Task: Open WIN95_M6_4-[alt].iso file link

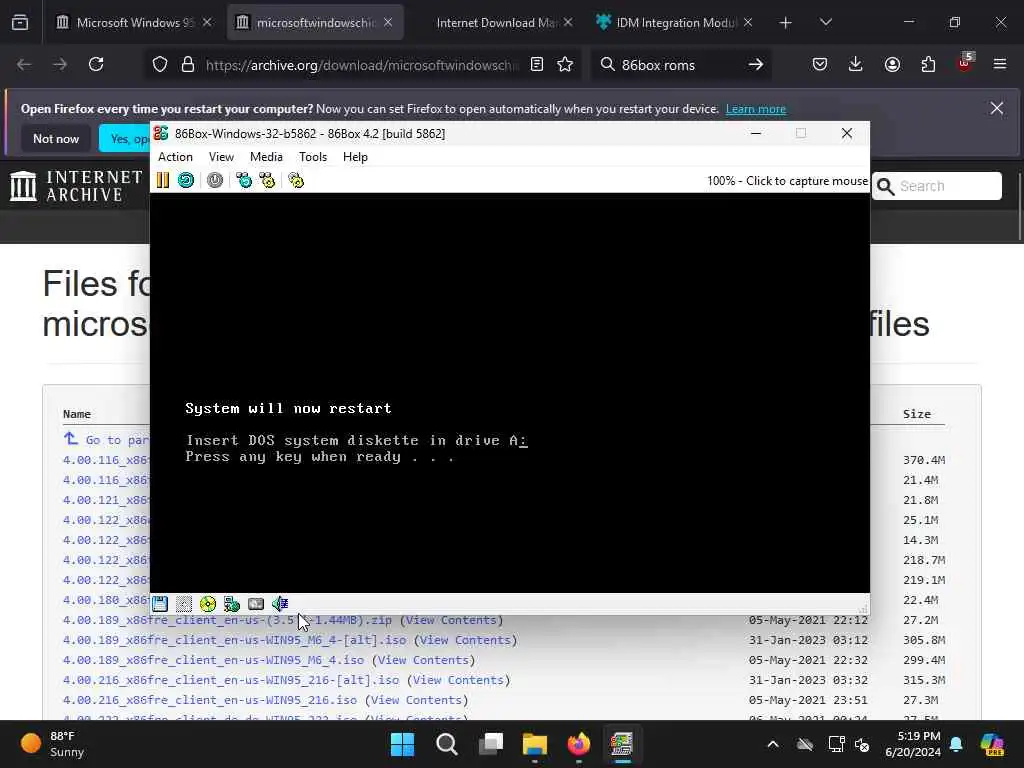Action: (x=234, y=640)
